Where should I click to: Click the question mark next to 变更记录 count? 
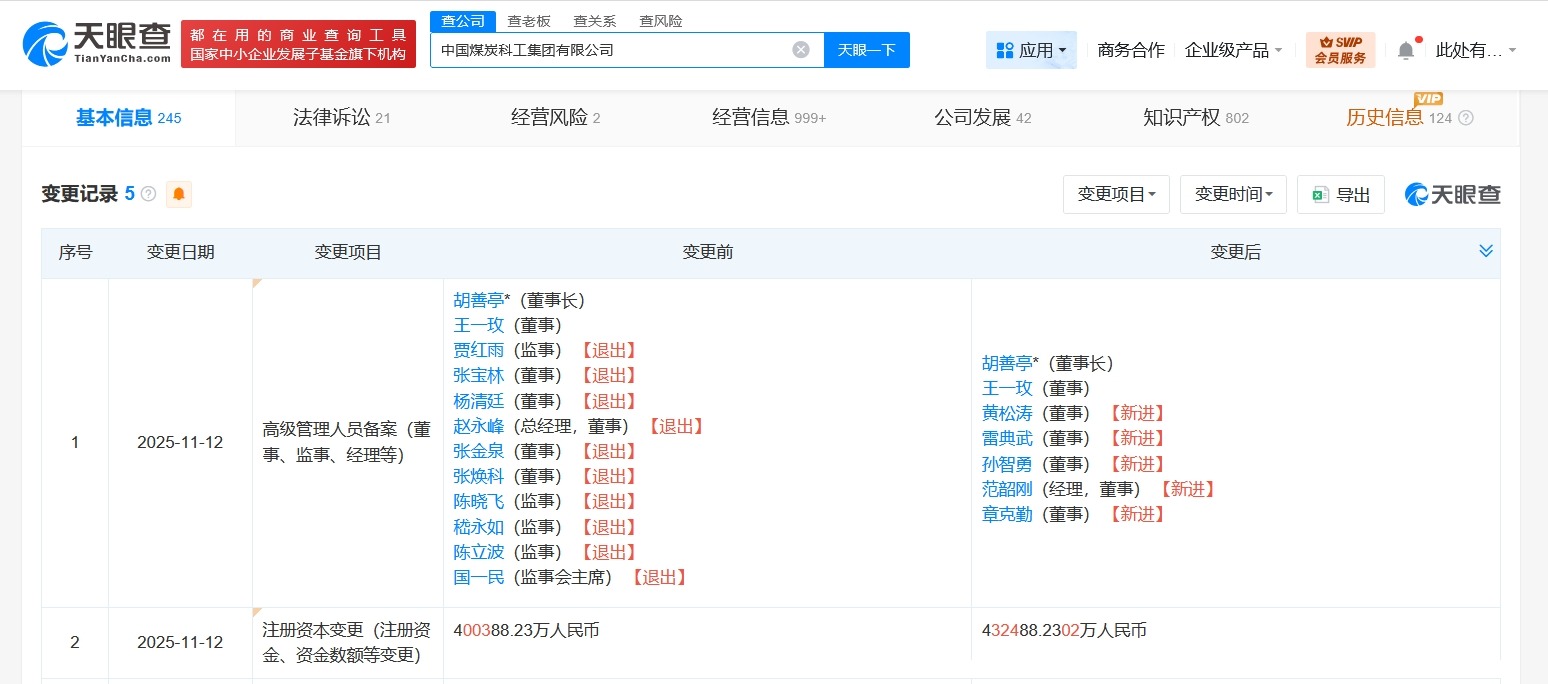click(148, 195)
